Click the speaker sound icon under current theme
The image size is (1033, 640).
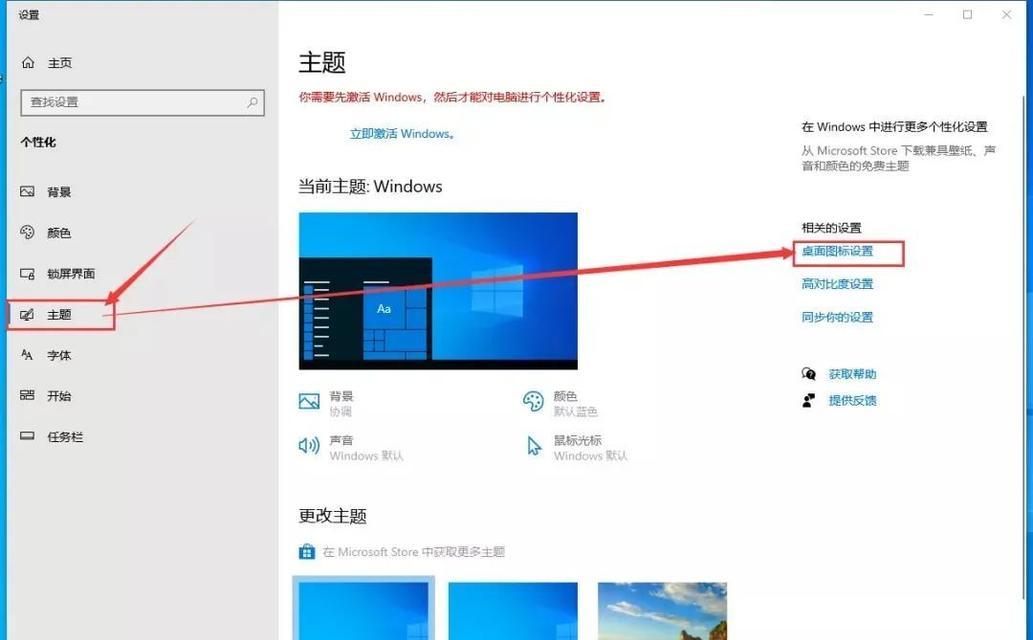click(309, 446)
